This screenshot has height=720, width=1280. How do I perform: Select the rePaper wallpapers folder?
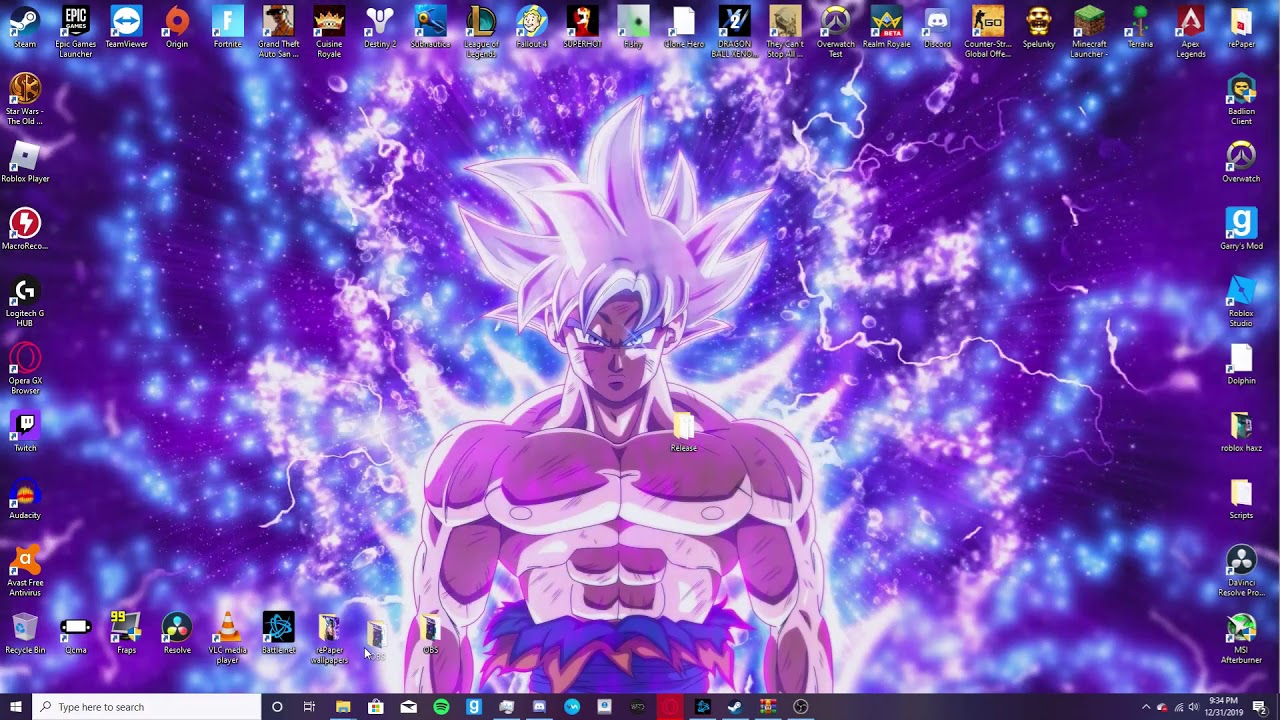[x=329, y=638]
